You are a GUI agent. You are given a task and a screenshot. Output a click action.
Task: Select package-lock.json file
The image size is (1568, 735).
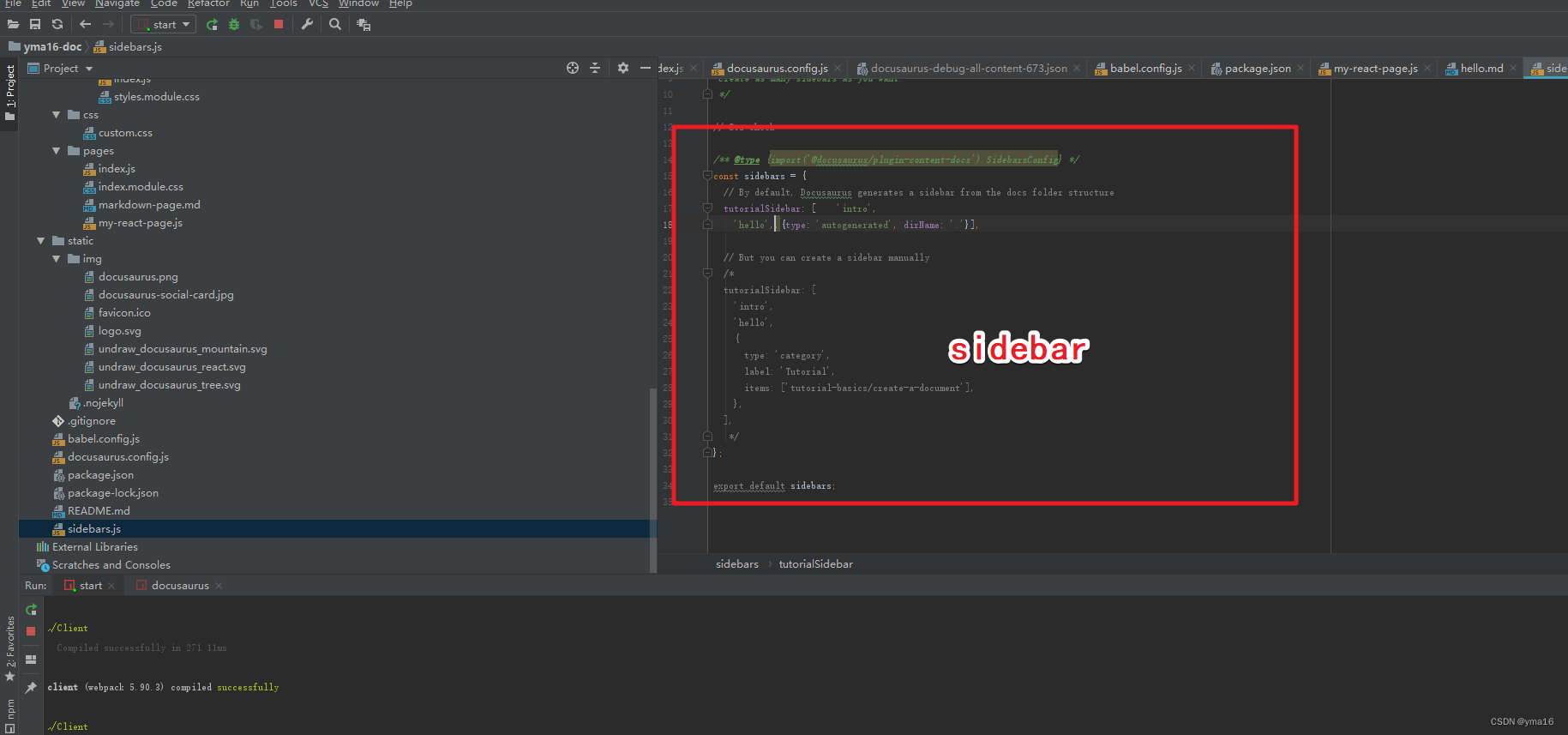coord(112,493)
